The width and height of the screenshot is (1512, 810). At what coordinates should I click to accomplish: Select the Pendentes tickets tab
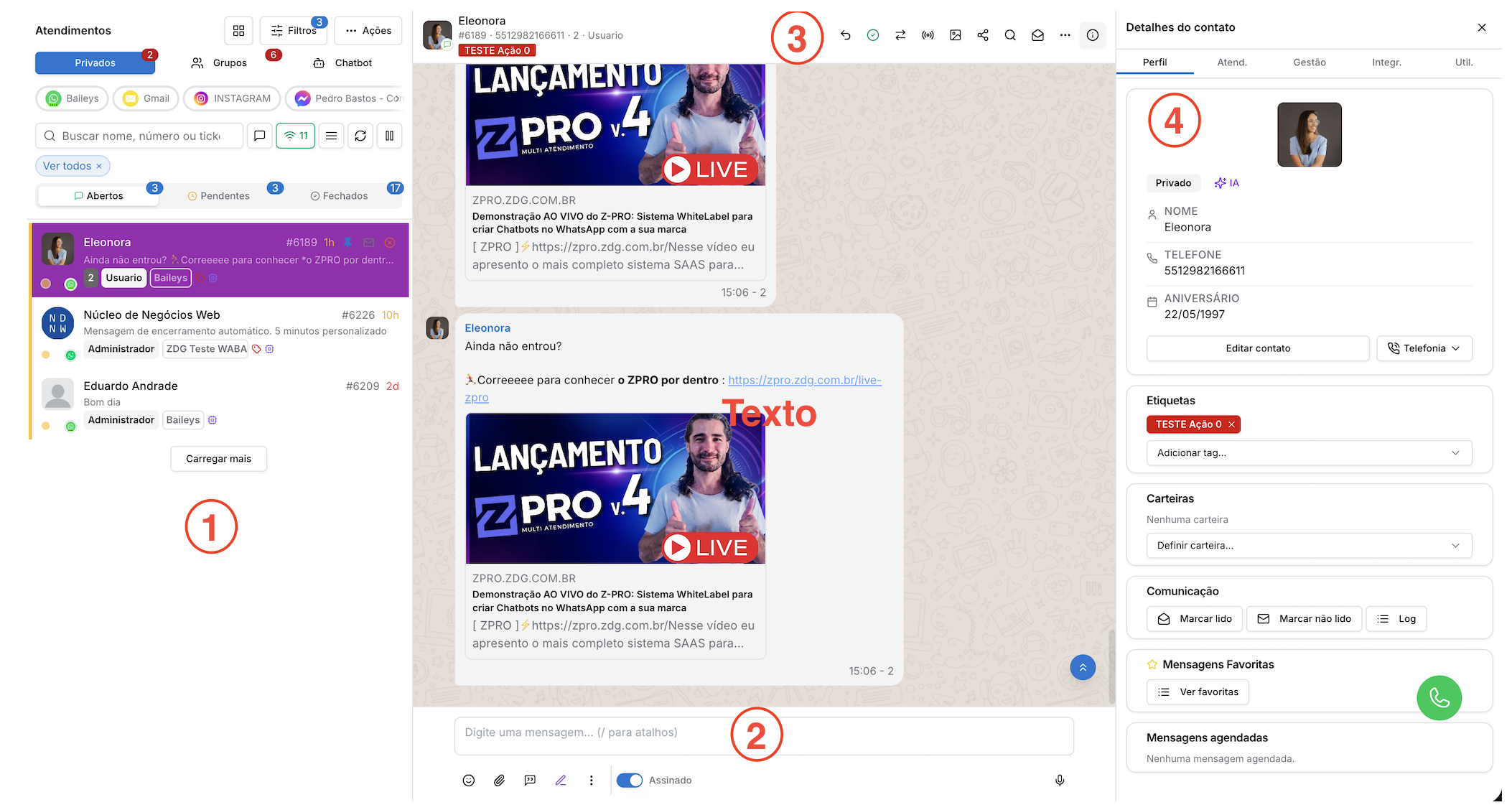click(219, 196)
